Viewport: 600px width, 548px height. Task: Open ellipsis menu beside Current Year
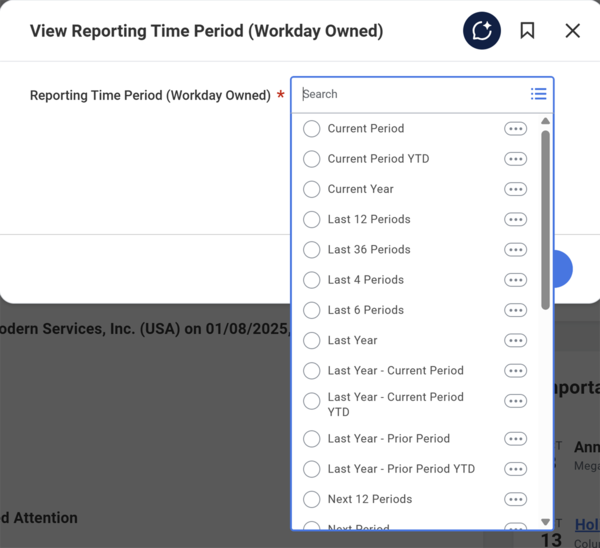[515, 189]
